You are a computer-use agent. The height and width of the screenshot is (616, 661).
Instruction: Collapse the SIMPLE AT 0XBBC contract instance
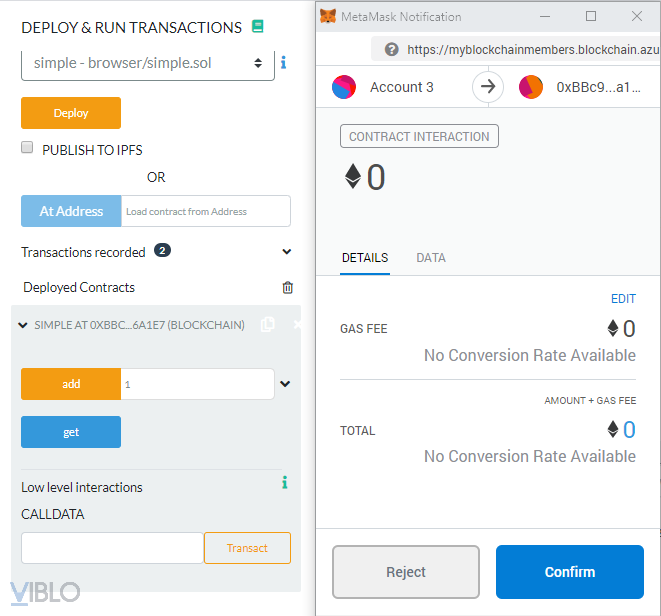click(x=24, y=325)
